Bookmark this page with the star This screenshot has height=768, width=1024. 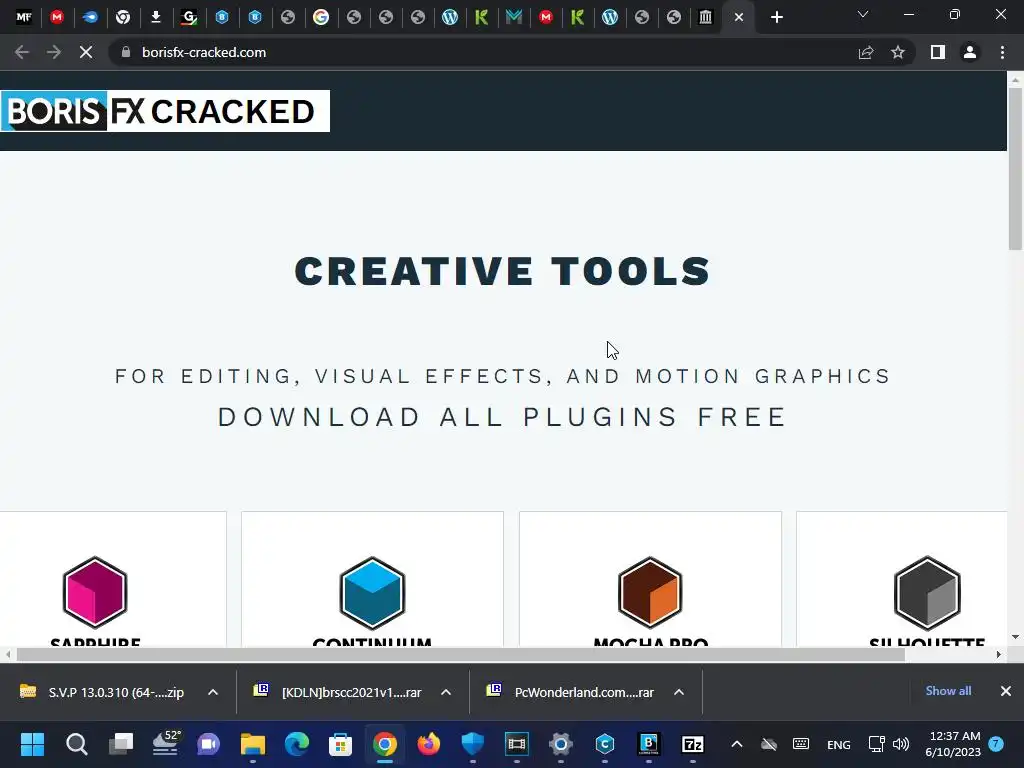(x=898, y=52)
